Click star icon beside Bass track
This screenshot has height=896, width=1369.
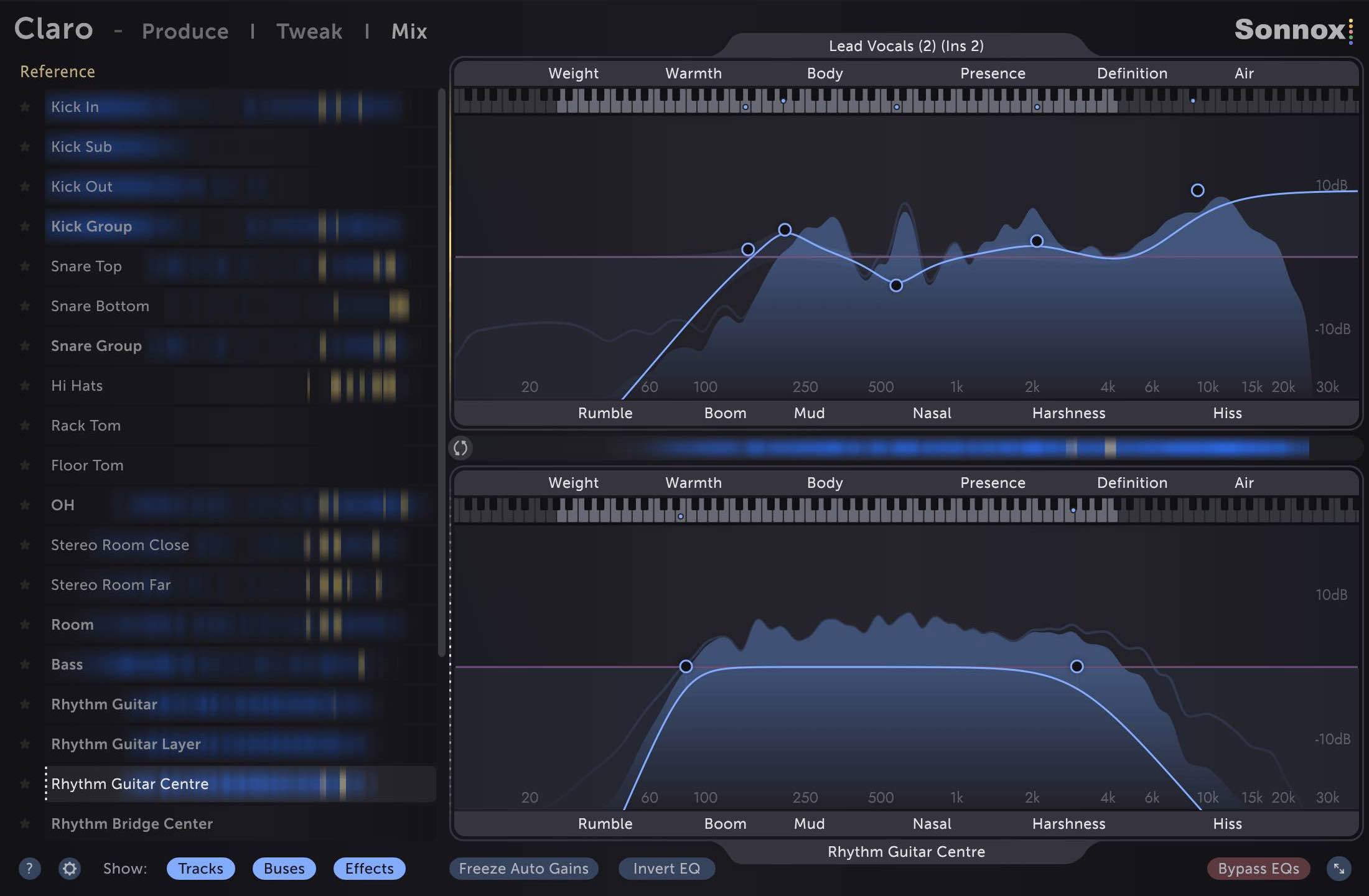point(25,665)
